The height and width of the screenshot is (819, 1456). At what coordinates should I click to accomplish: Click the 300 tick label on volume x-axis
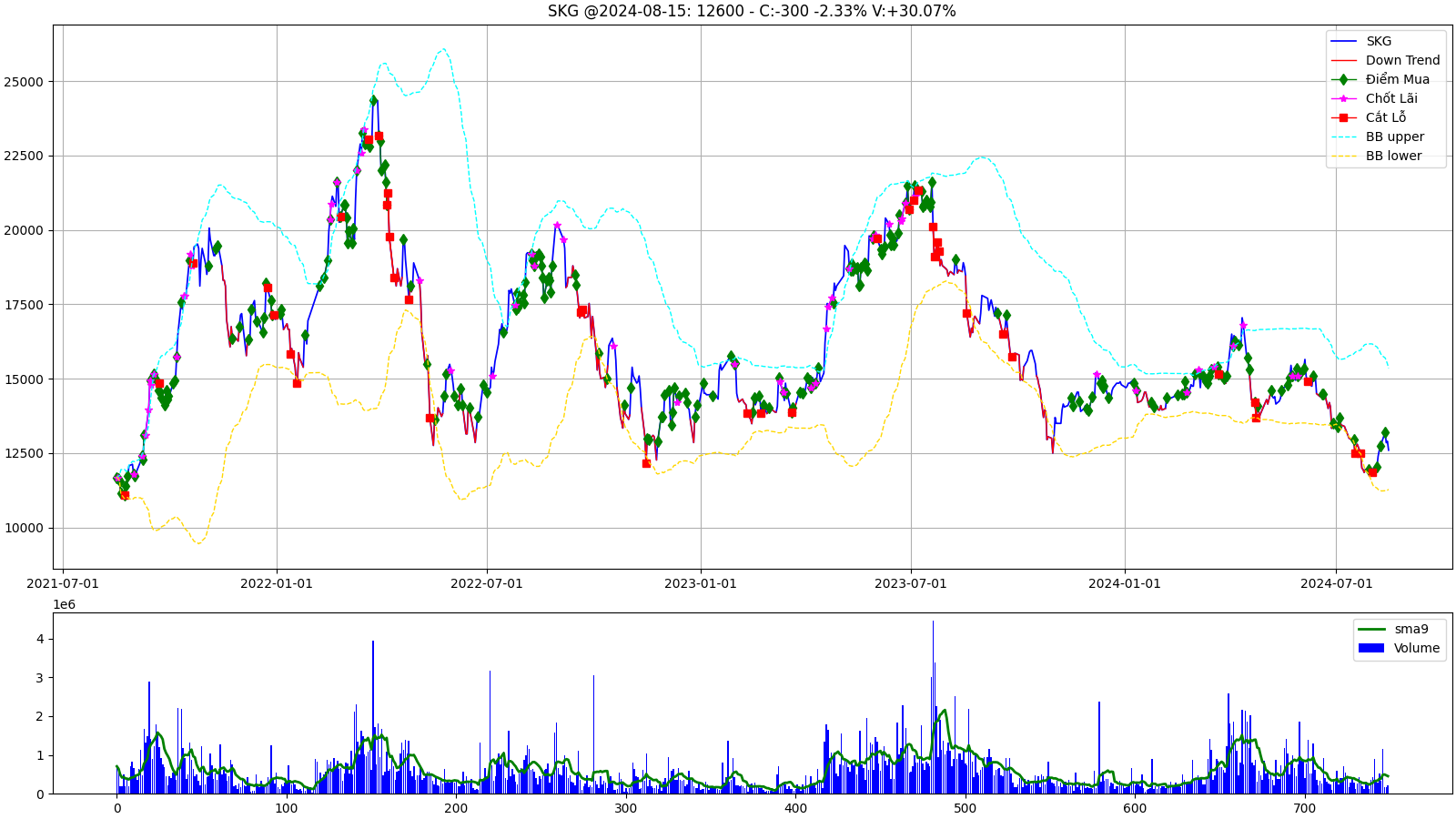tap(626, 808)
